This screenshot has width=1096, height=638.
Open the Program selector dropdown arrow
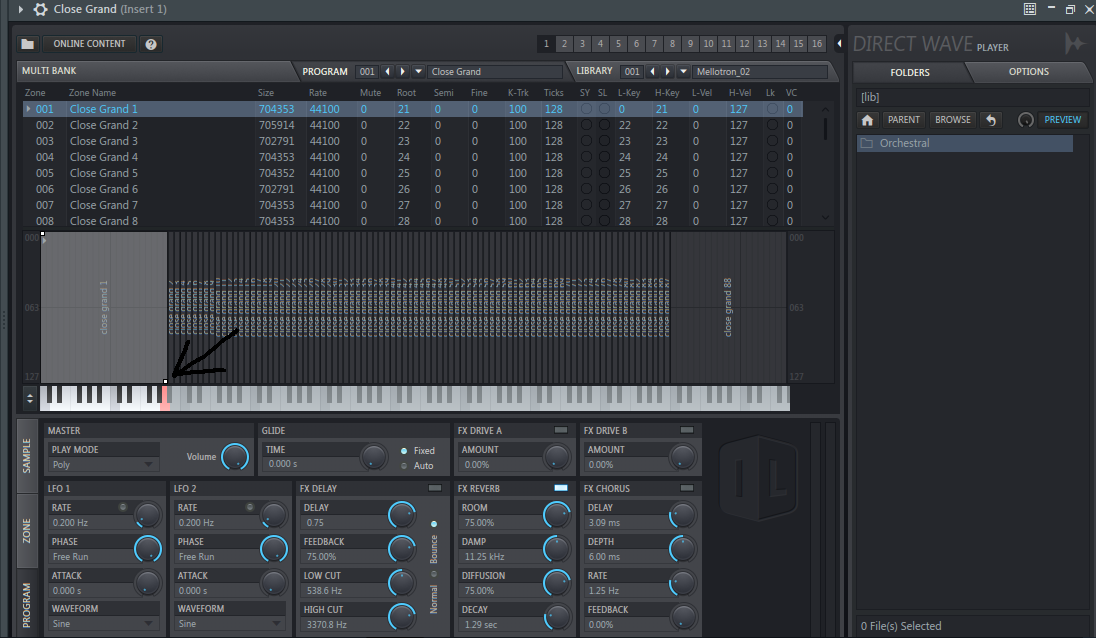coord(418,71)
